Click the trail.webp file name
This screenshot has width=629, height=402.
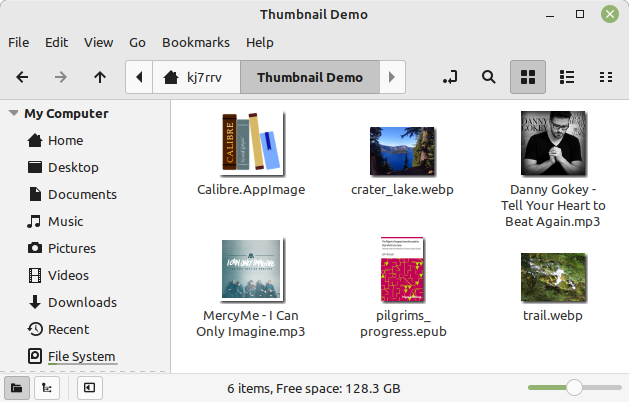pyautogui.click(x=553, y=315)
